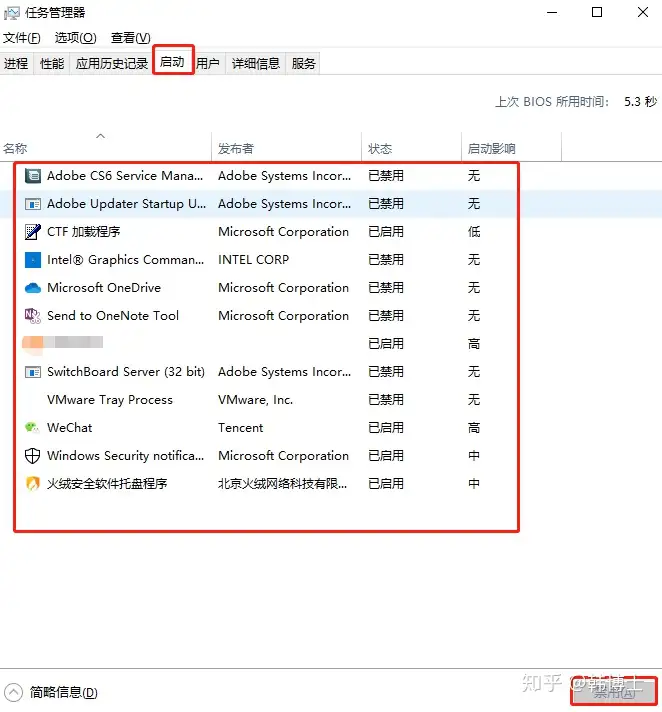The image size is (662, 712).
Task: Select the Adobe CS6 Service Mana... row name
Action: [125, 176]
